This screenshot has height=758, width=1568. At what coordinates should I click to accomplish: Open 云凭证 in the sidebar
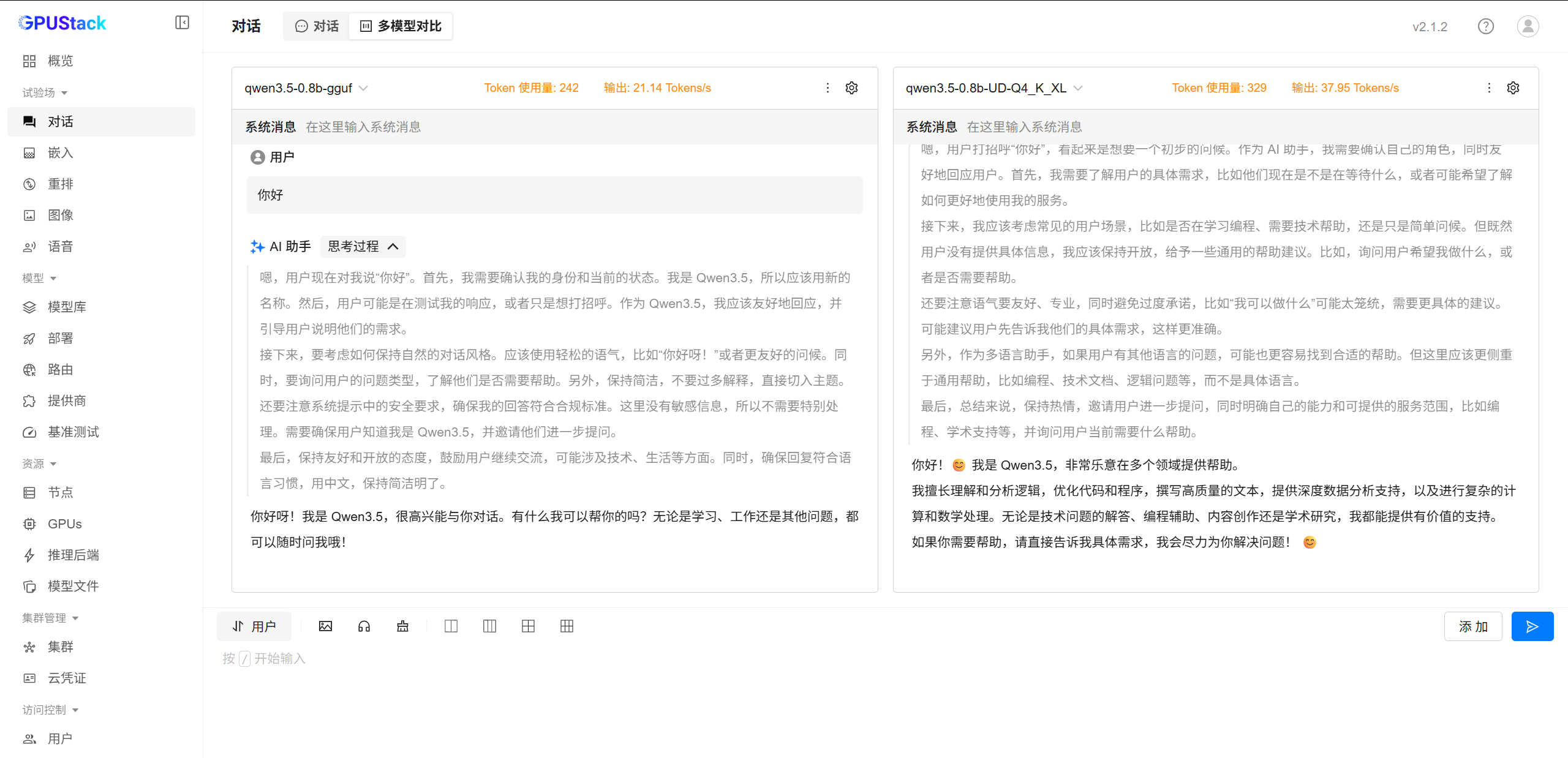101,678
